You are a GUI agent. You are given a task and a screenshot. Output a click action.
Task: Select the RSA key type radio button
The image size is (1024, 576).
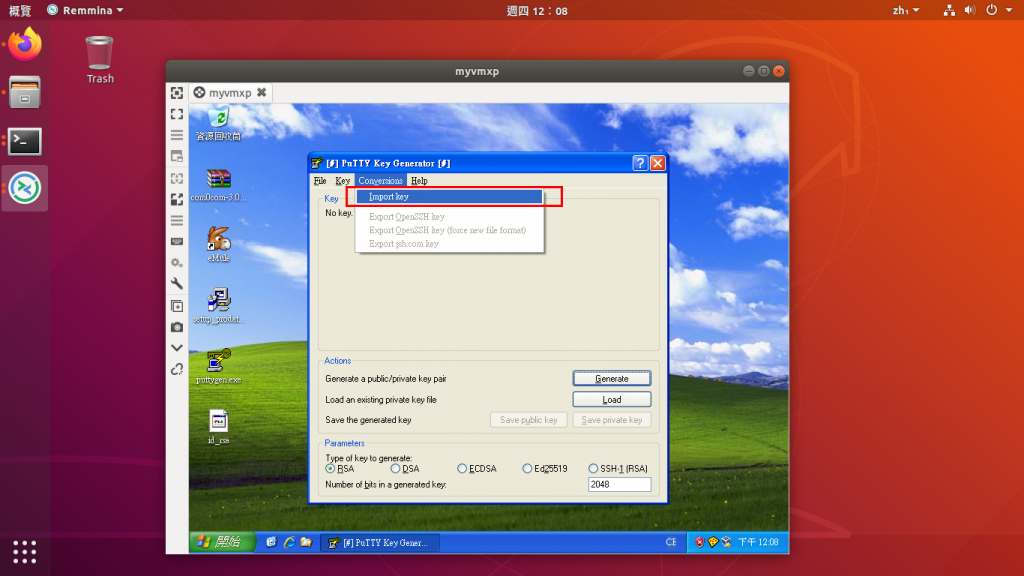coord(330,469)
